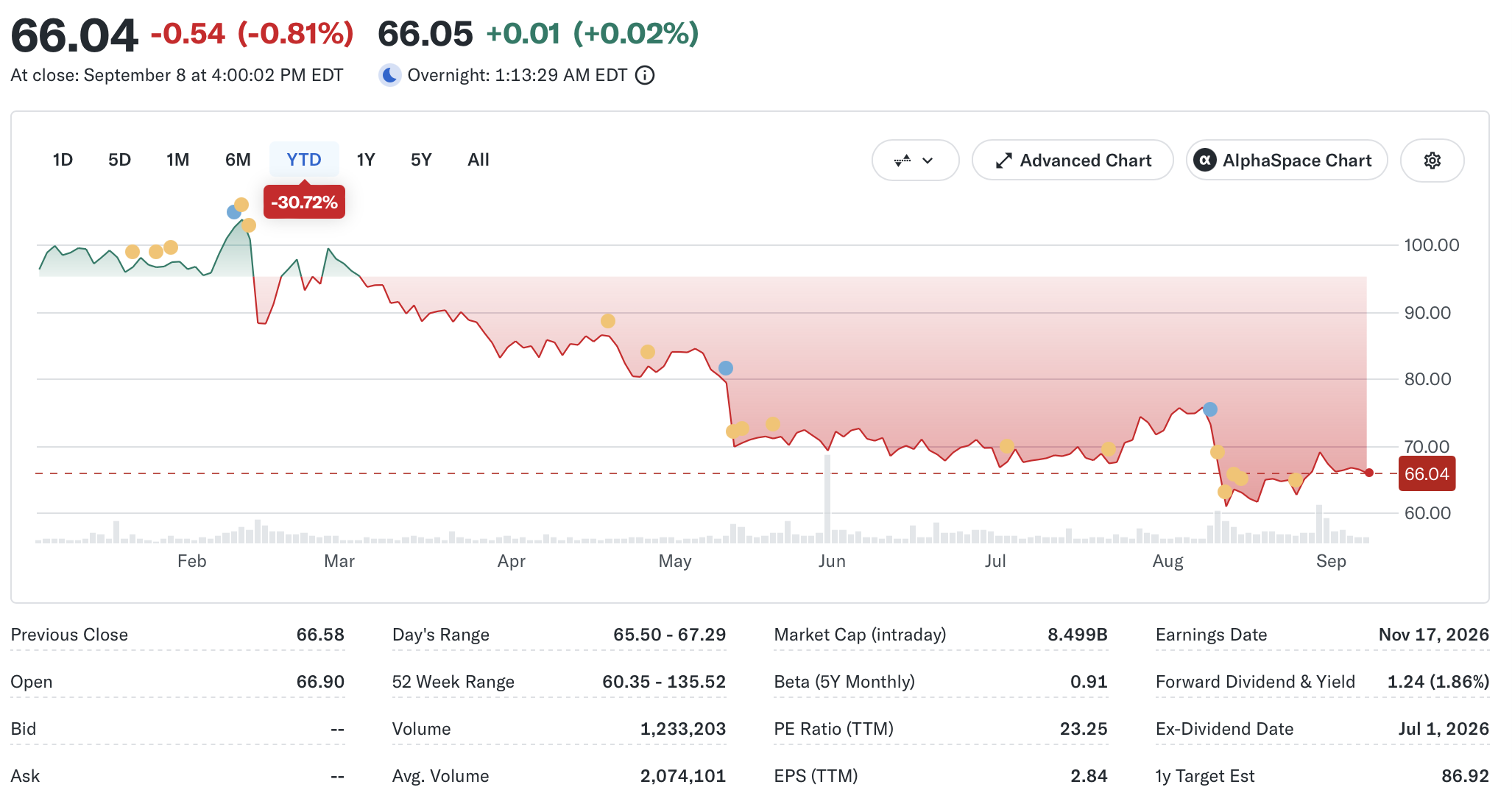Image resolution: width=1512 pixels, height=804 pixels.
Task: Click the overnight info circle icon
Action: (645, 75)
